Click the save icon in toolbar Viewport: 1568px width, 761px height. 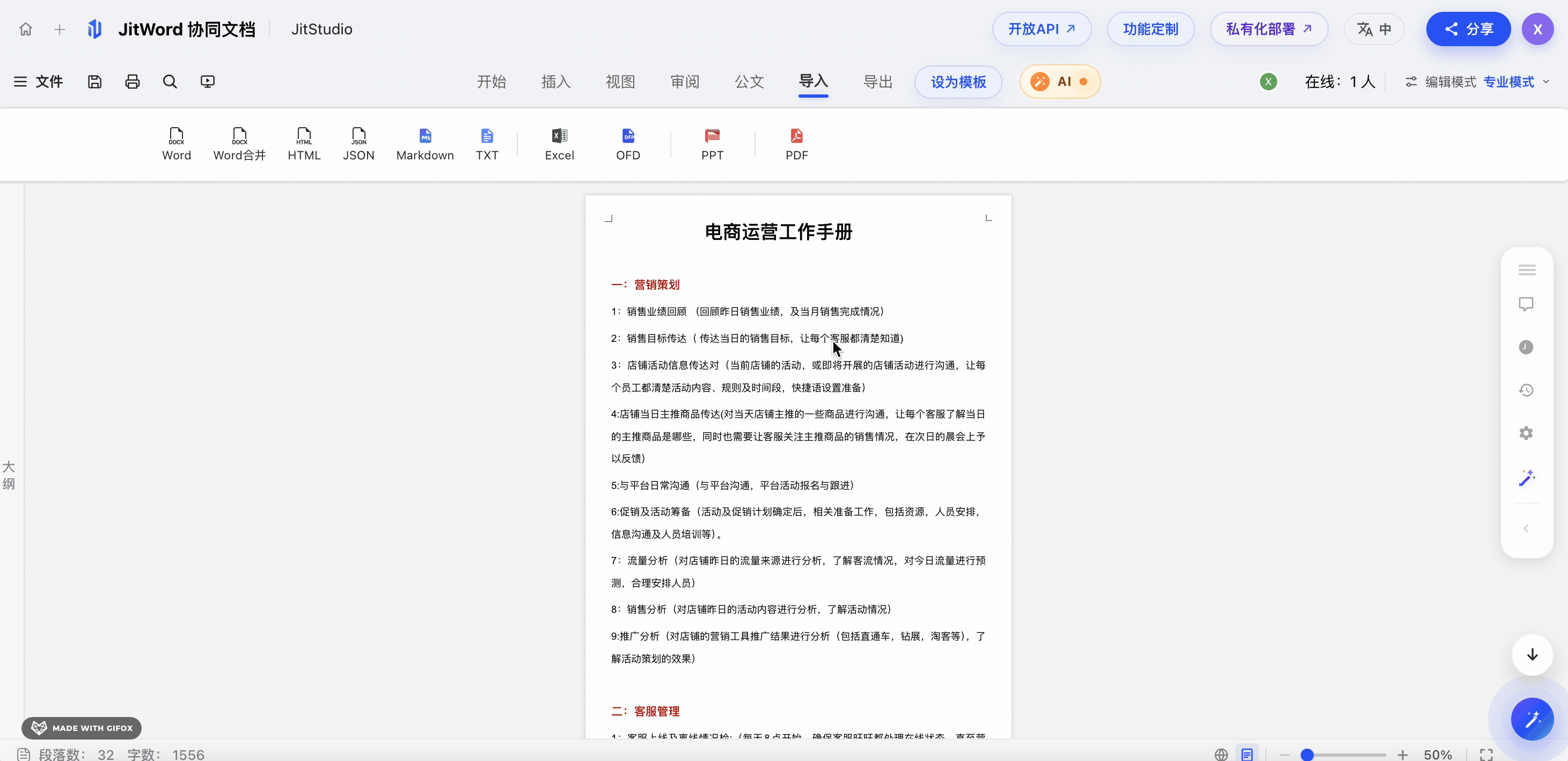(x=94, y=82)
